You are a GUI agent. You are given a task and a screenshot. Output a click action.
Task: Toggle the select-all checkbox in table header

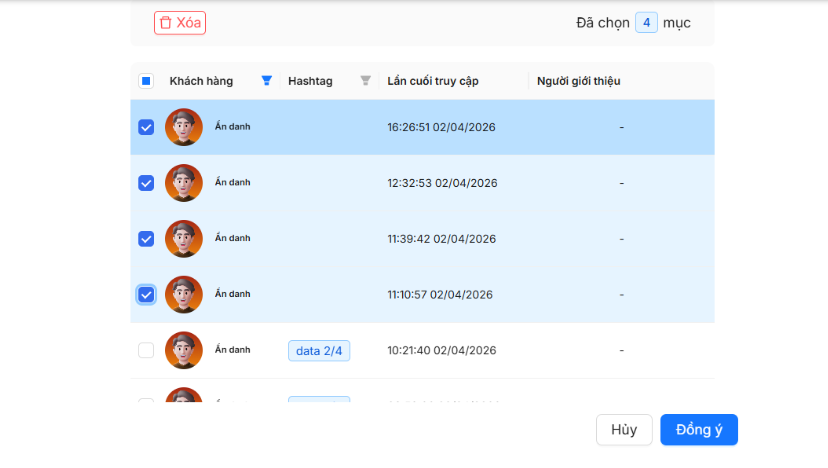[x=146, y=81]
